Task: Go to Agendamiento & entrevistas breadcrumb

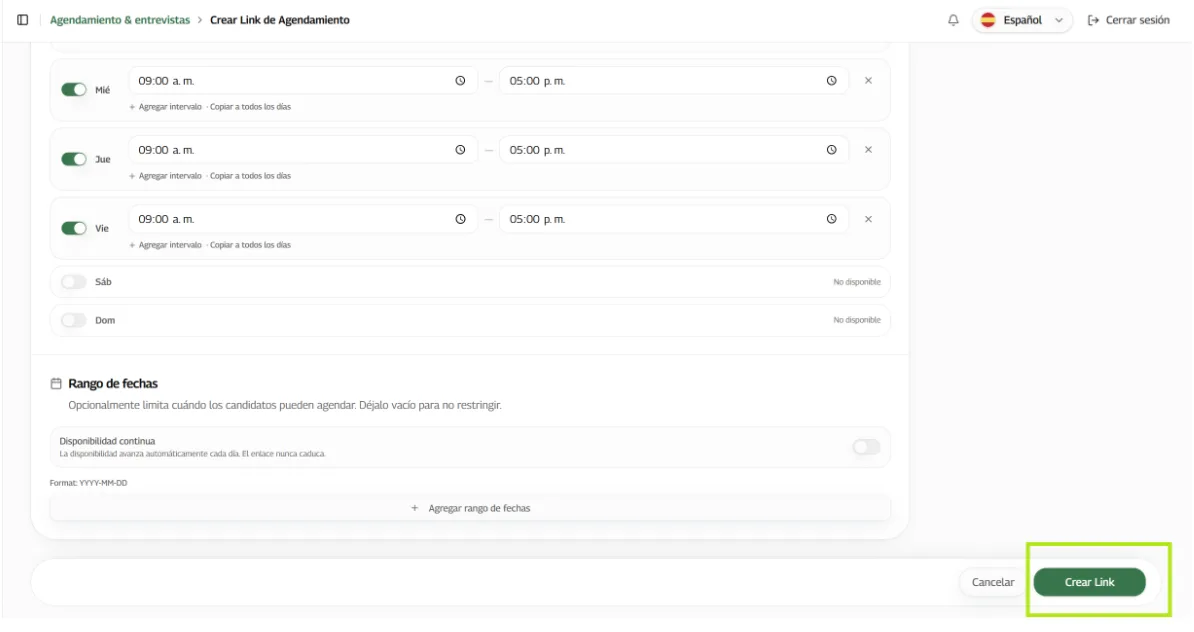Action: tap(120, 21)
